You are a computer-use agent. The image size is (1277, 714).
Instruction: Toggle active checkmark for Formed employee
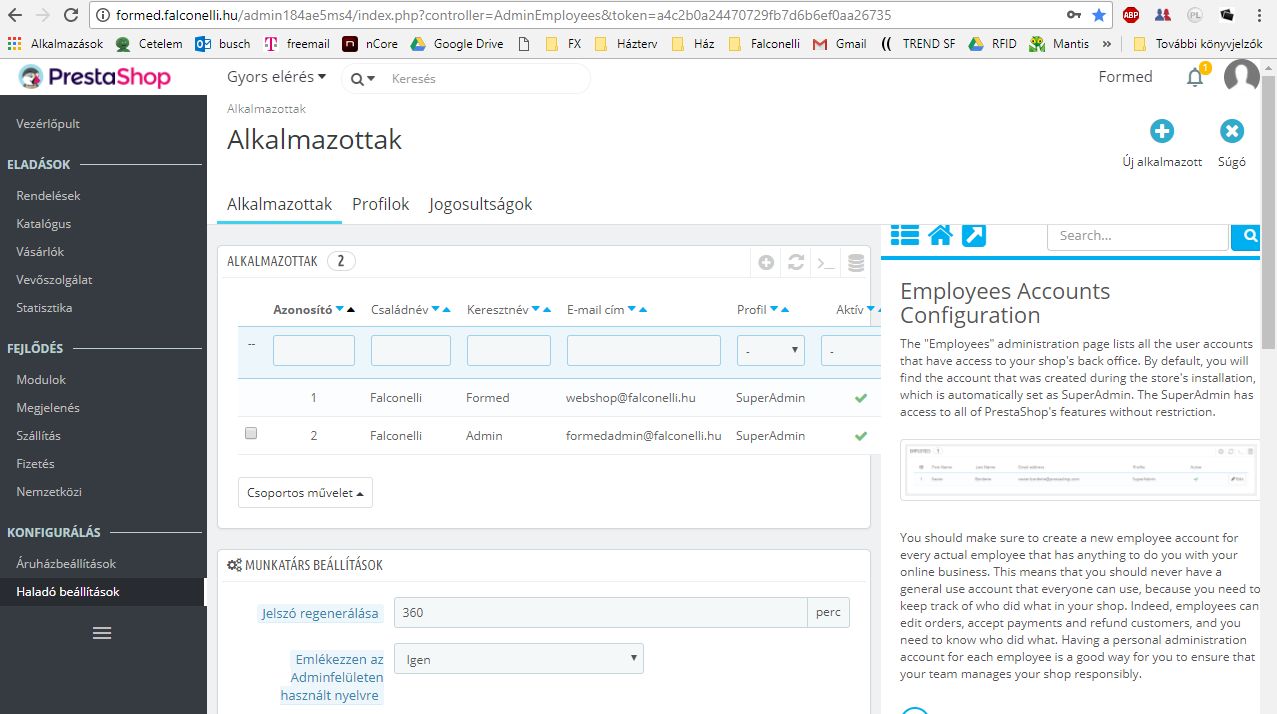pyautogui.click(x=860, y=398)
